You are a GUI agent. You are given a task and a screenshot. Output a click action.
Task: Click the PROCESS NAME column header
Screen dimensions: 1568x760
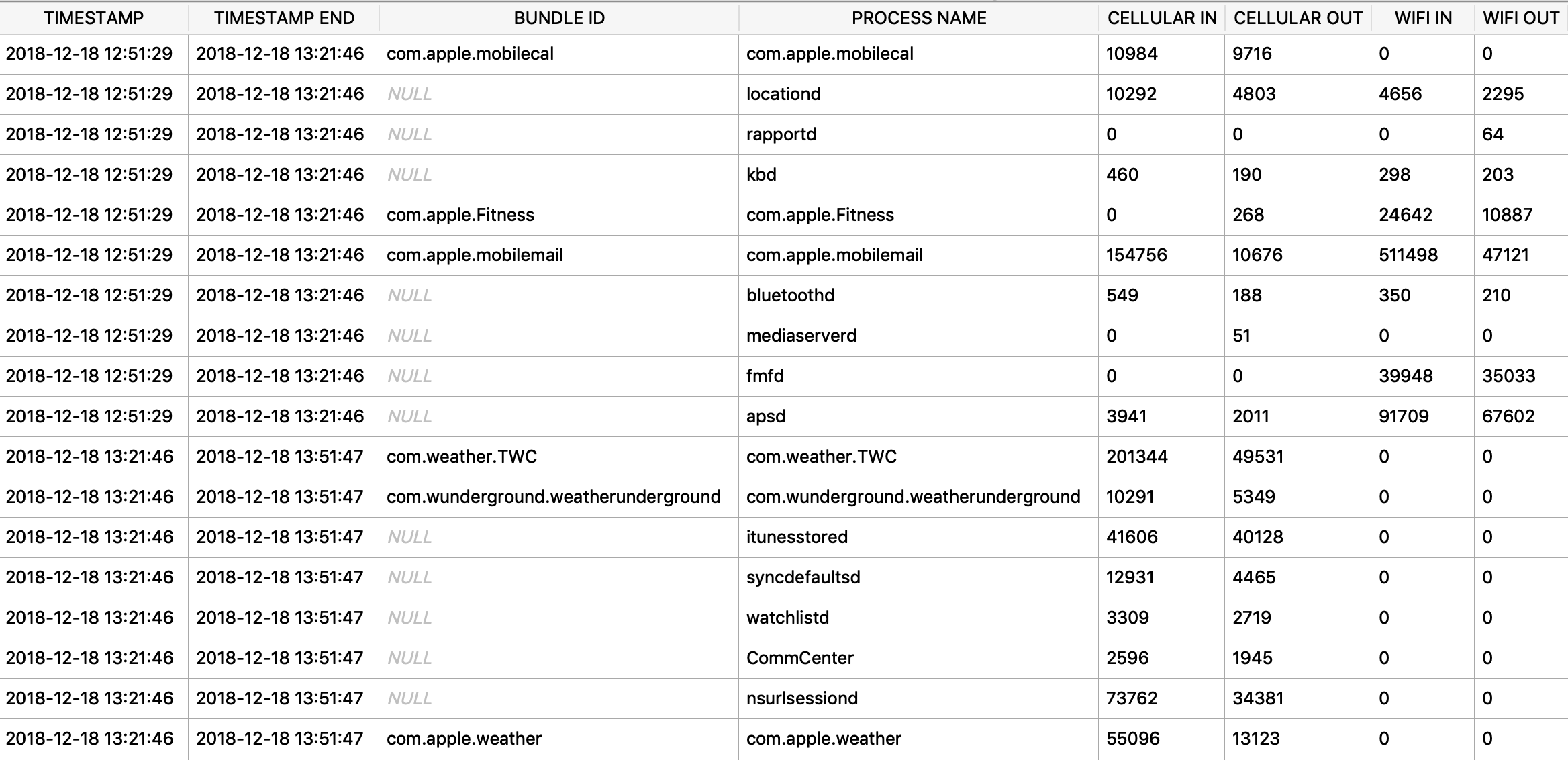point(919,18)
